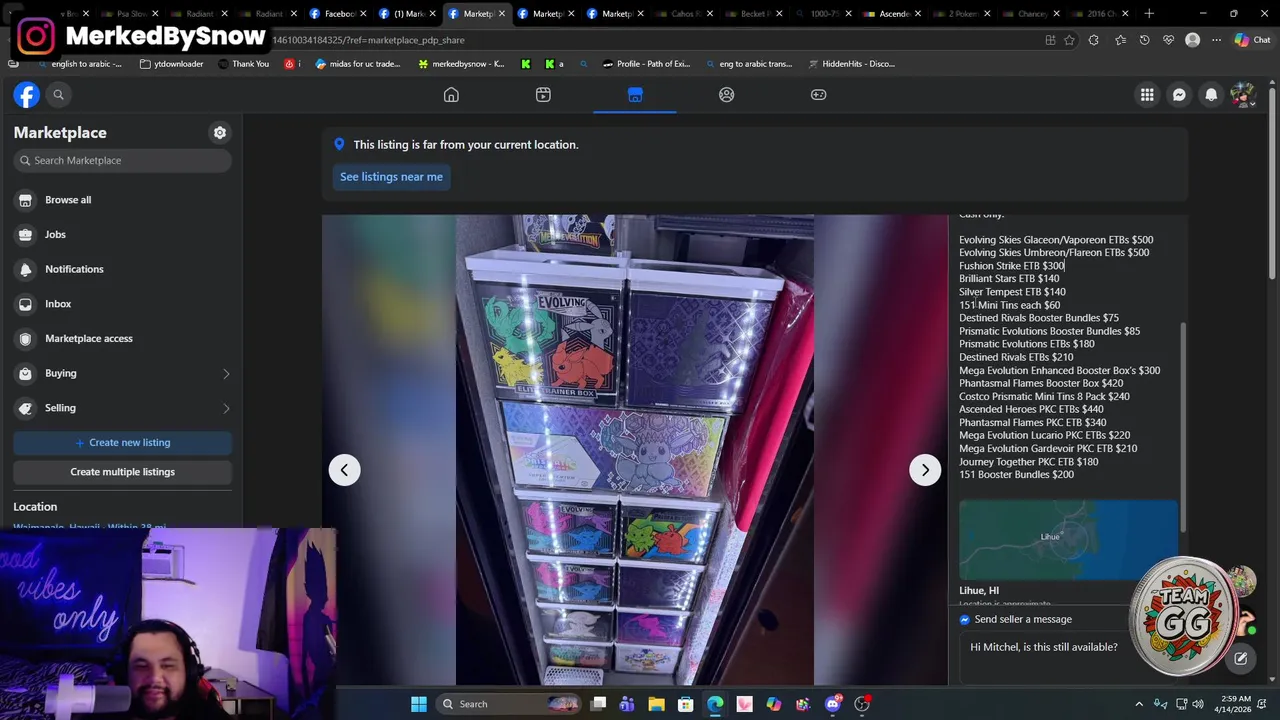Image resolution: width=1280 pixels, height=720 pixels.
Task: Click the Lihue map preview
Action: pos(1068,540)
